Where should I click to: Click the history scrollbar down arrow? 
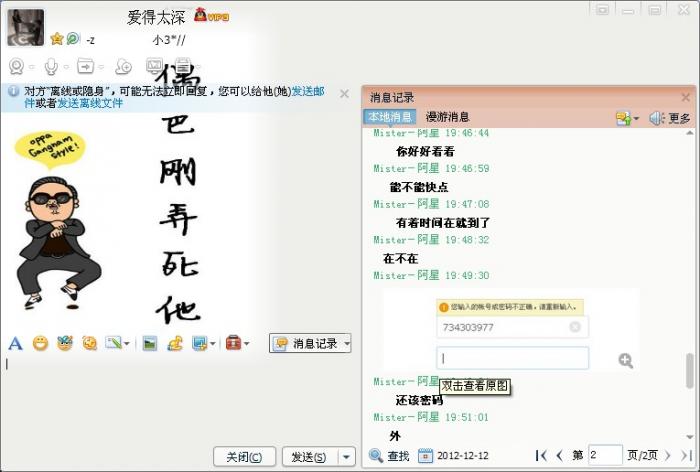pos(690,437)
